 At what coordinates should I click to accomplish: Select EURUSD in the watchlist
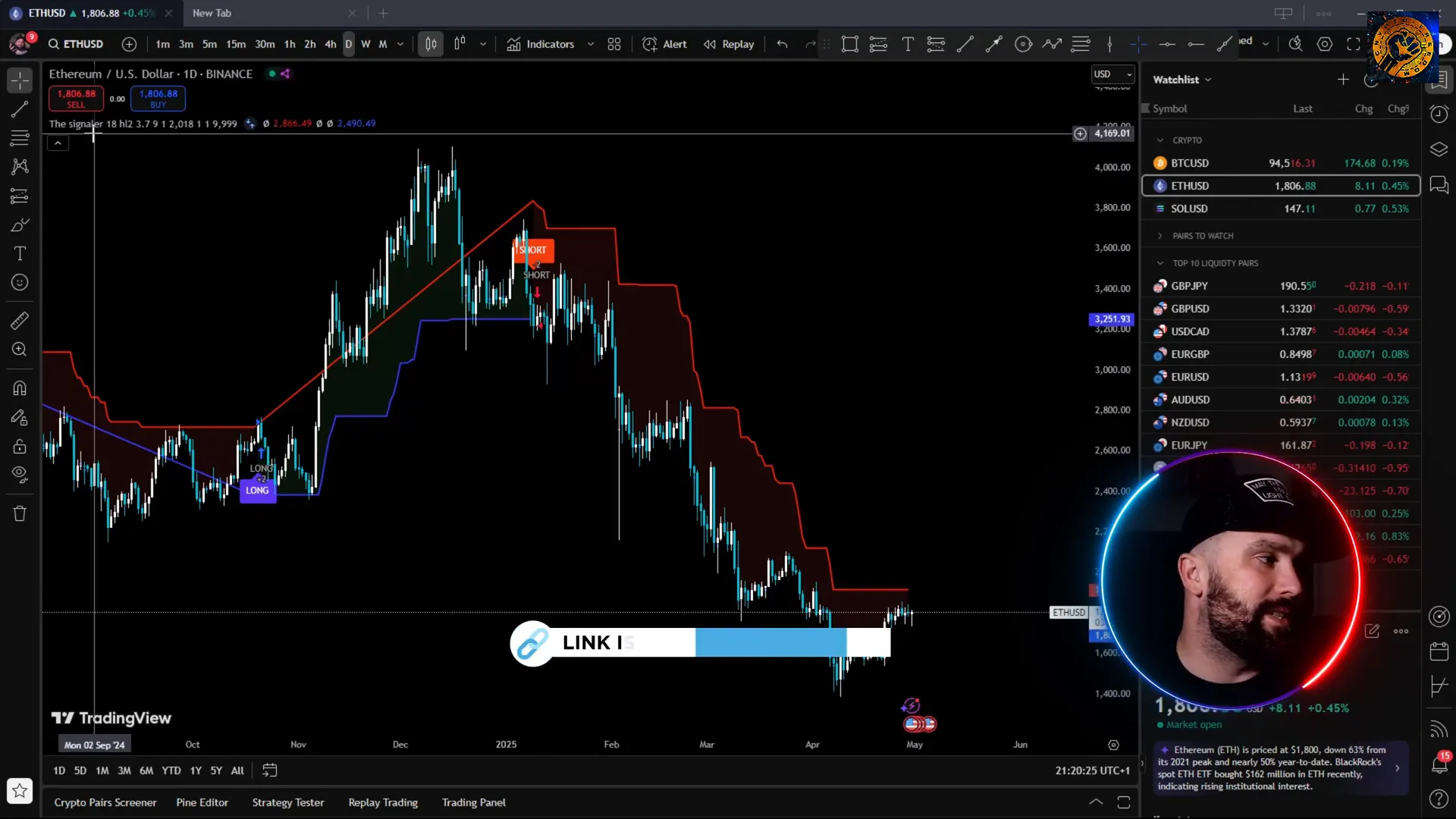(x=1281, y=377)
